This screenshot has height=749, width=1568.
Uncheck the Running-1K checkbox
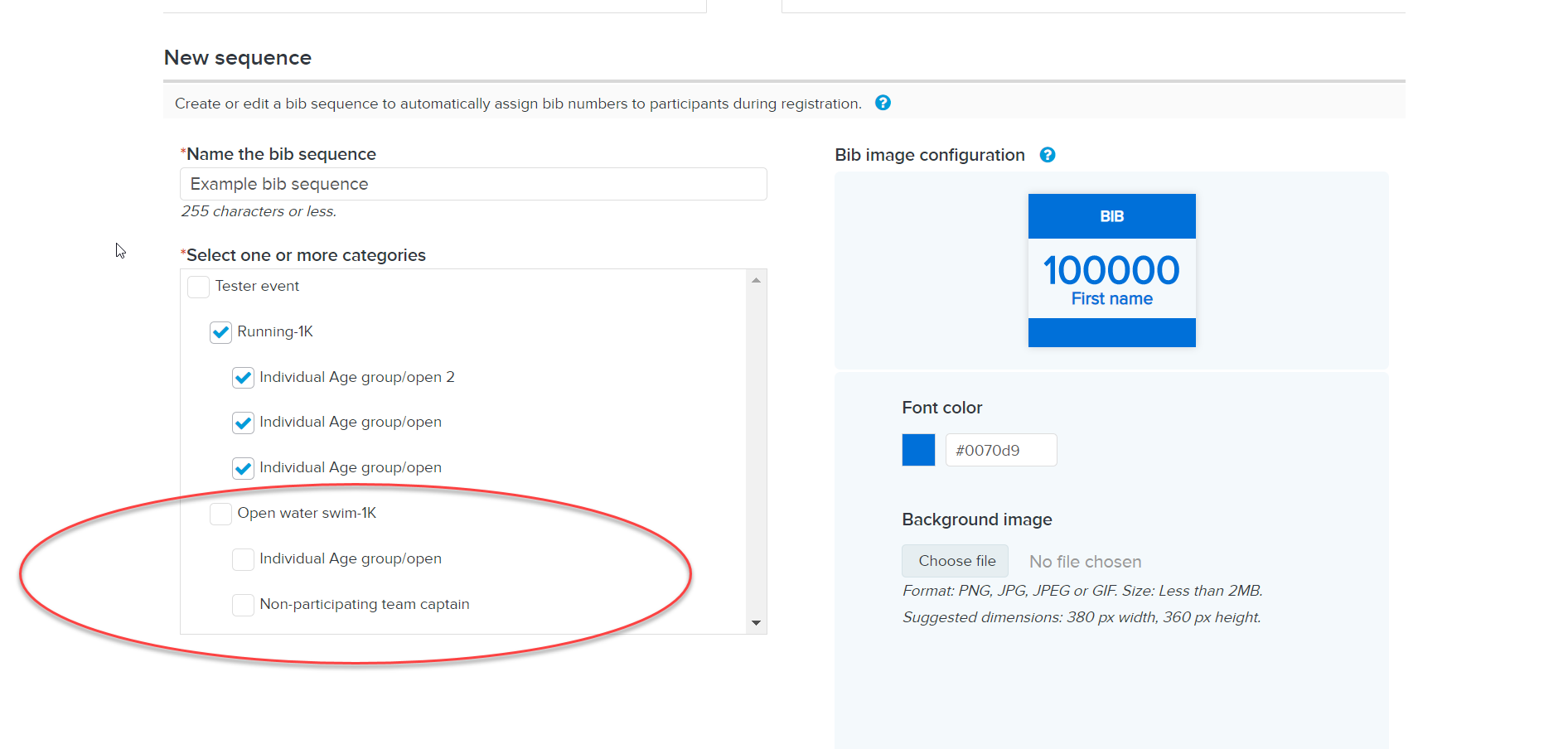[x=220, y=332]
